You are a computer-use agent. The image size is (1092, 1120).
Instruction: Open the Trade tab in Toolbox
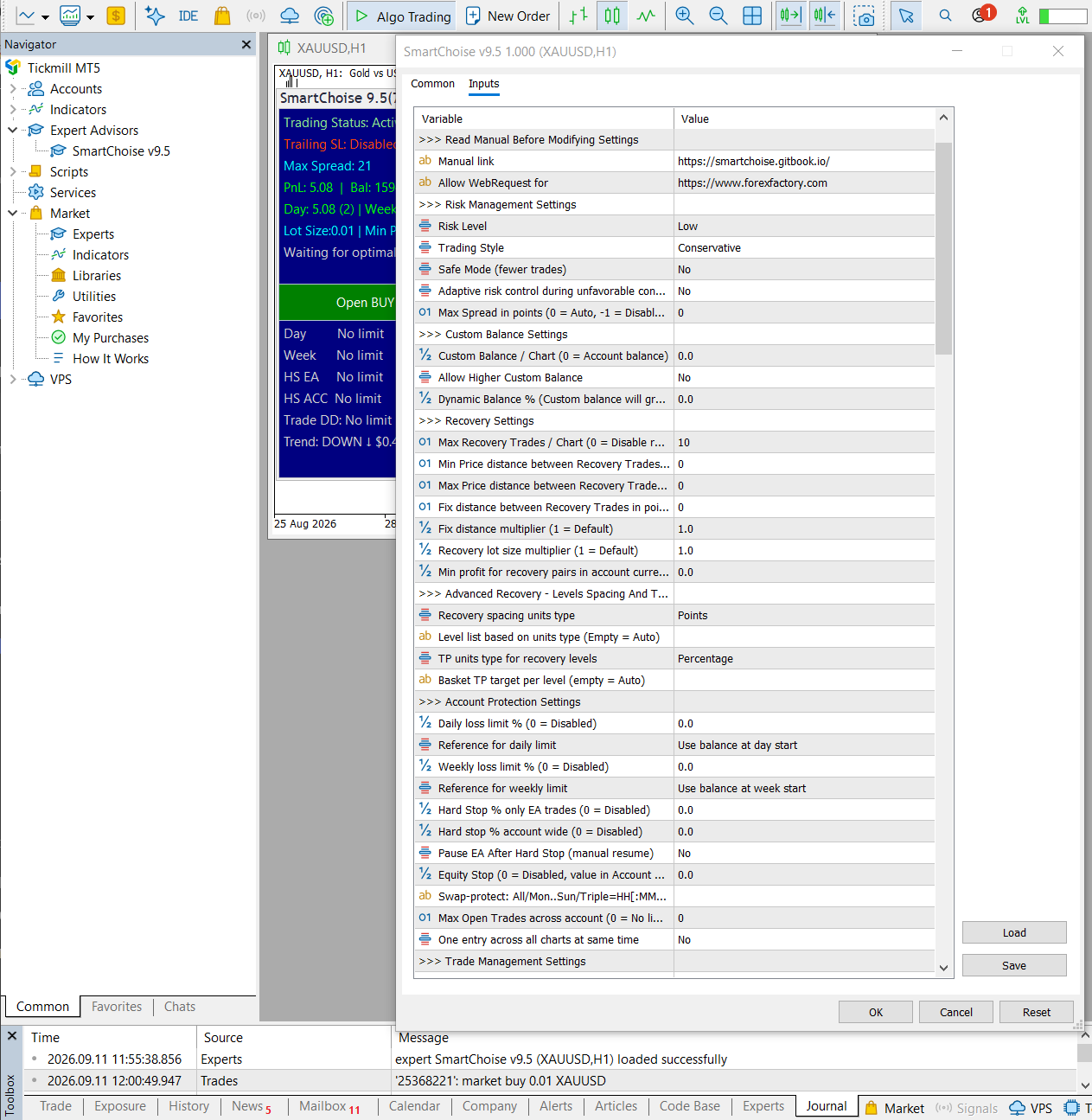coord(55,1106)
